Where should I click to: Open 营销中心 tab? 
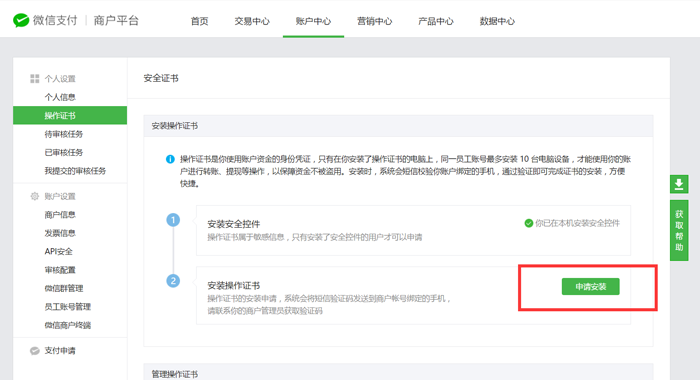click(x=375, y=21)
